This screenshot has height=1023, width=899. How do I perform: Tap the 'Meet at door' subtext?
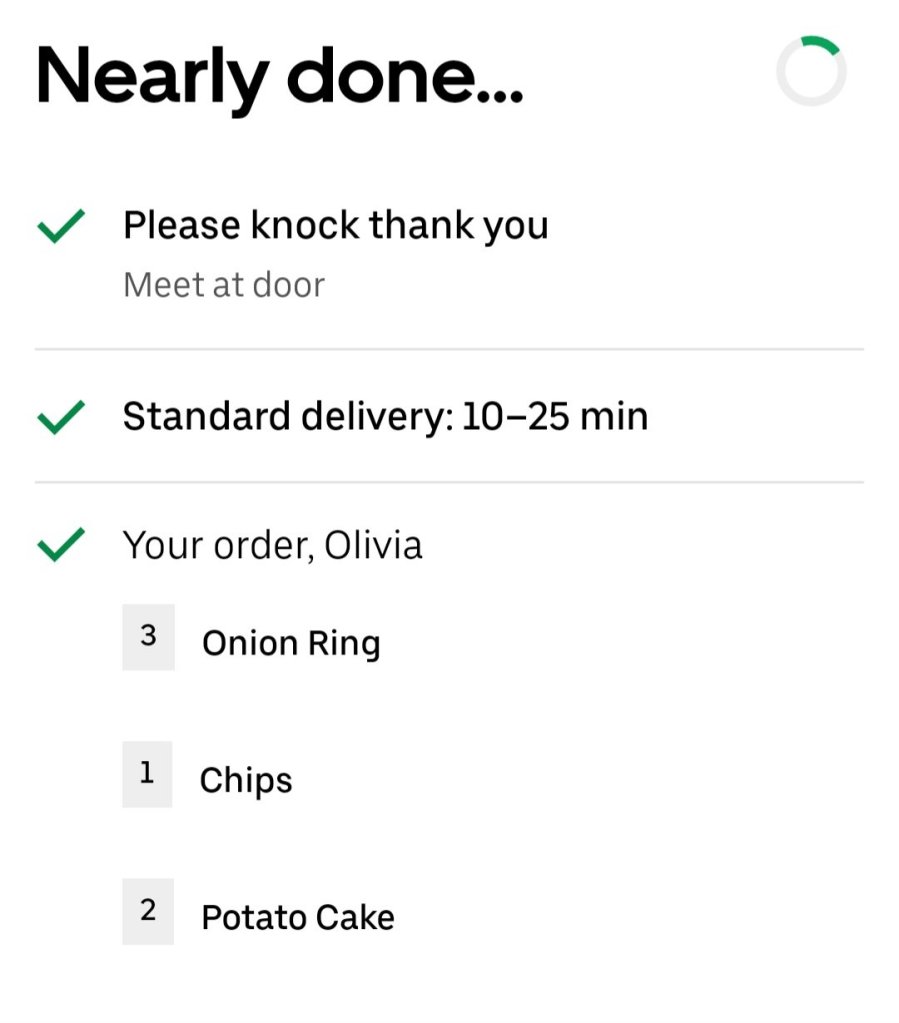[x=224, y=285]
